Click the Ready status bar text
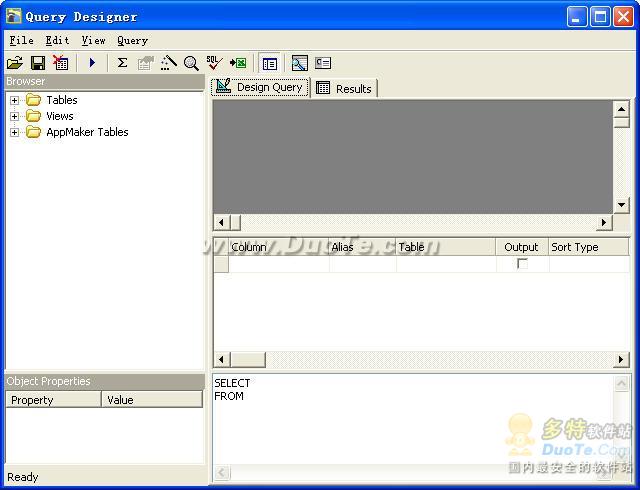This screenshot has width=640, height=490. [x=22, y=477]
